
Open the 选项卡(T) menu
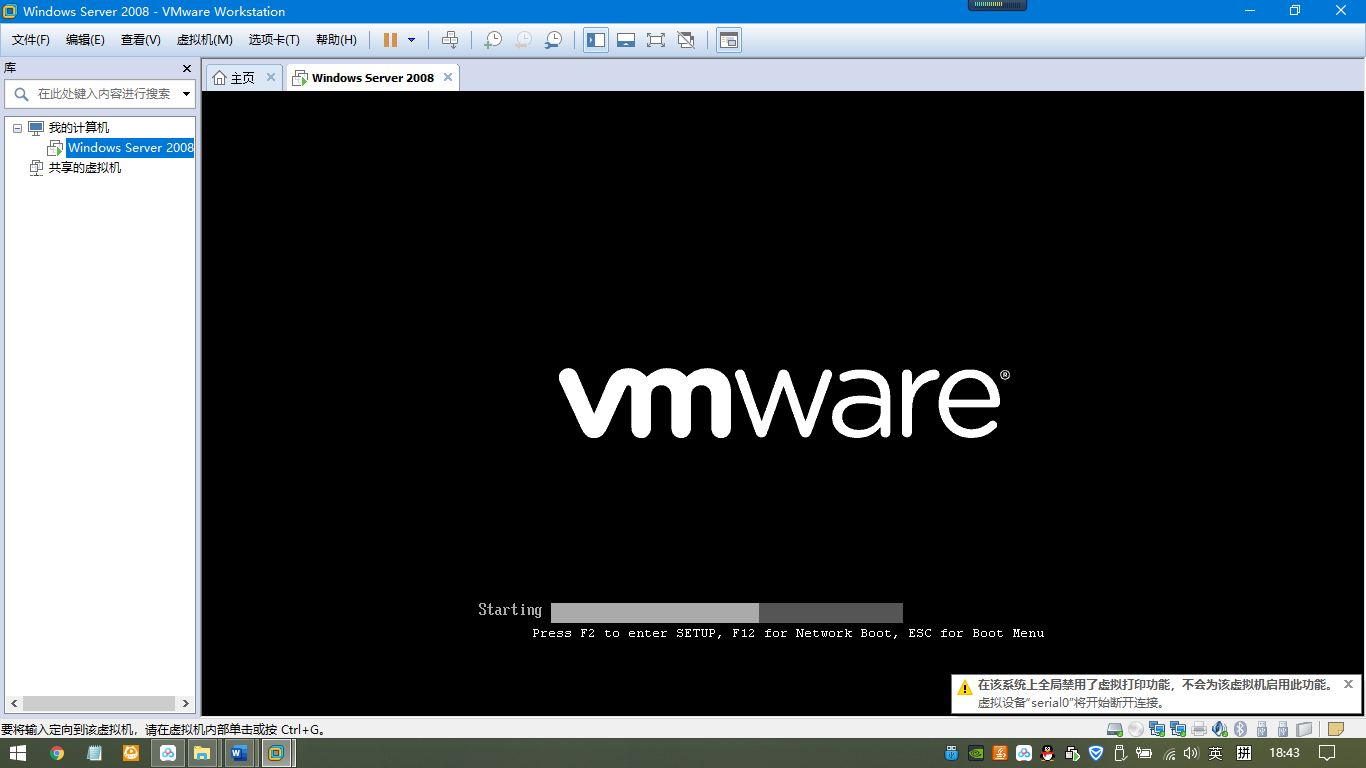coord(274,40)
